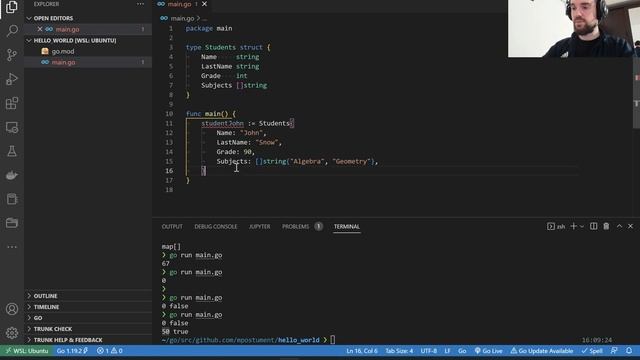Open go.mod in the file tree
The width and height of the screenshot is (640, 360).
coord(63,51)
